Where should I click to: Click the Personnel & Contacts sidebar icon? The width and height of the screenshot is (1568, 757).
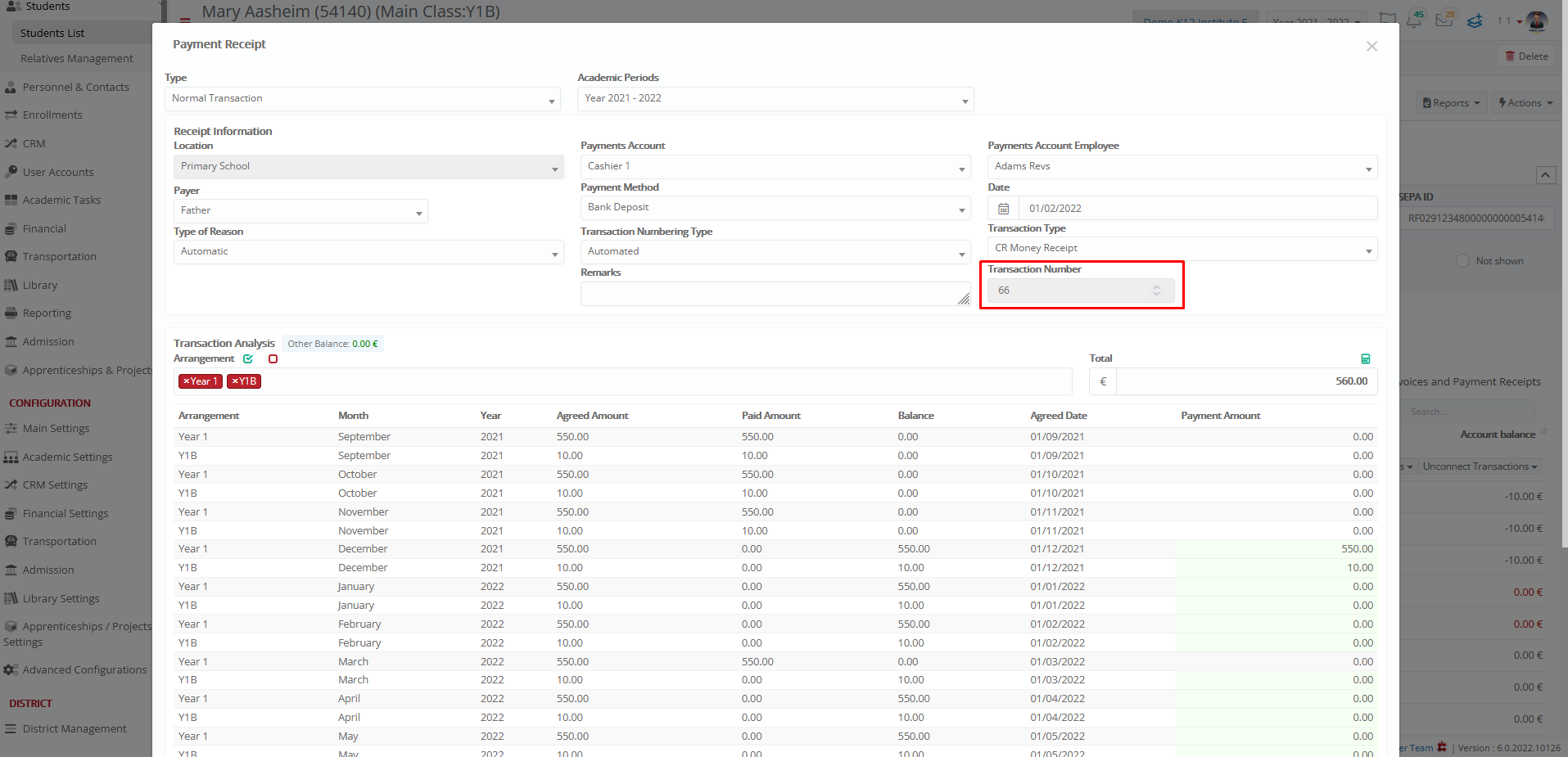[x=11, y=87]
